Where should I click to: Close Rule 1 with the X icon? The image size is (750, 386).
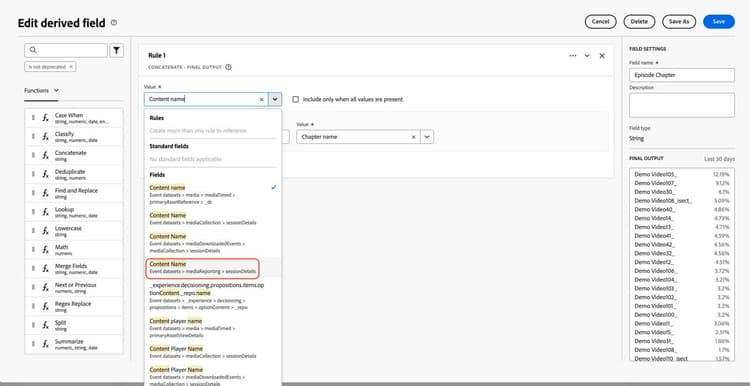point(602,55)
